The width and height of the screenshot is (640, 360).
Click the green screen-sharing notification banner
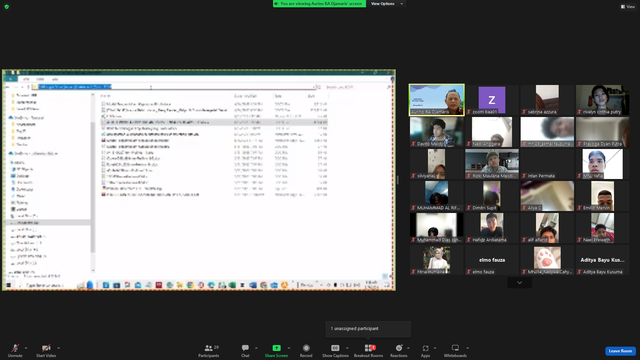(319, 4)
